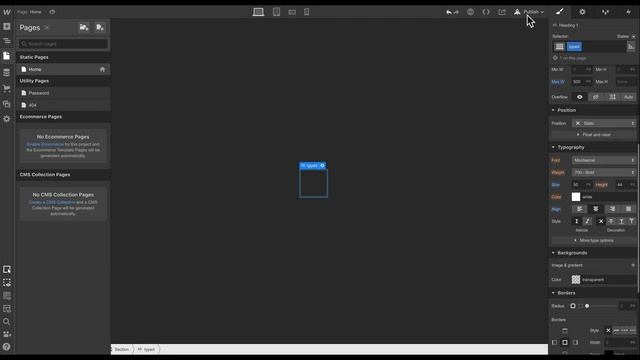
Task: Click the white text Color swatch
Action: pos(576,197)
